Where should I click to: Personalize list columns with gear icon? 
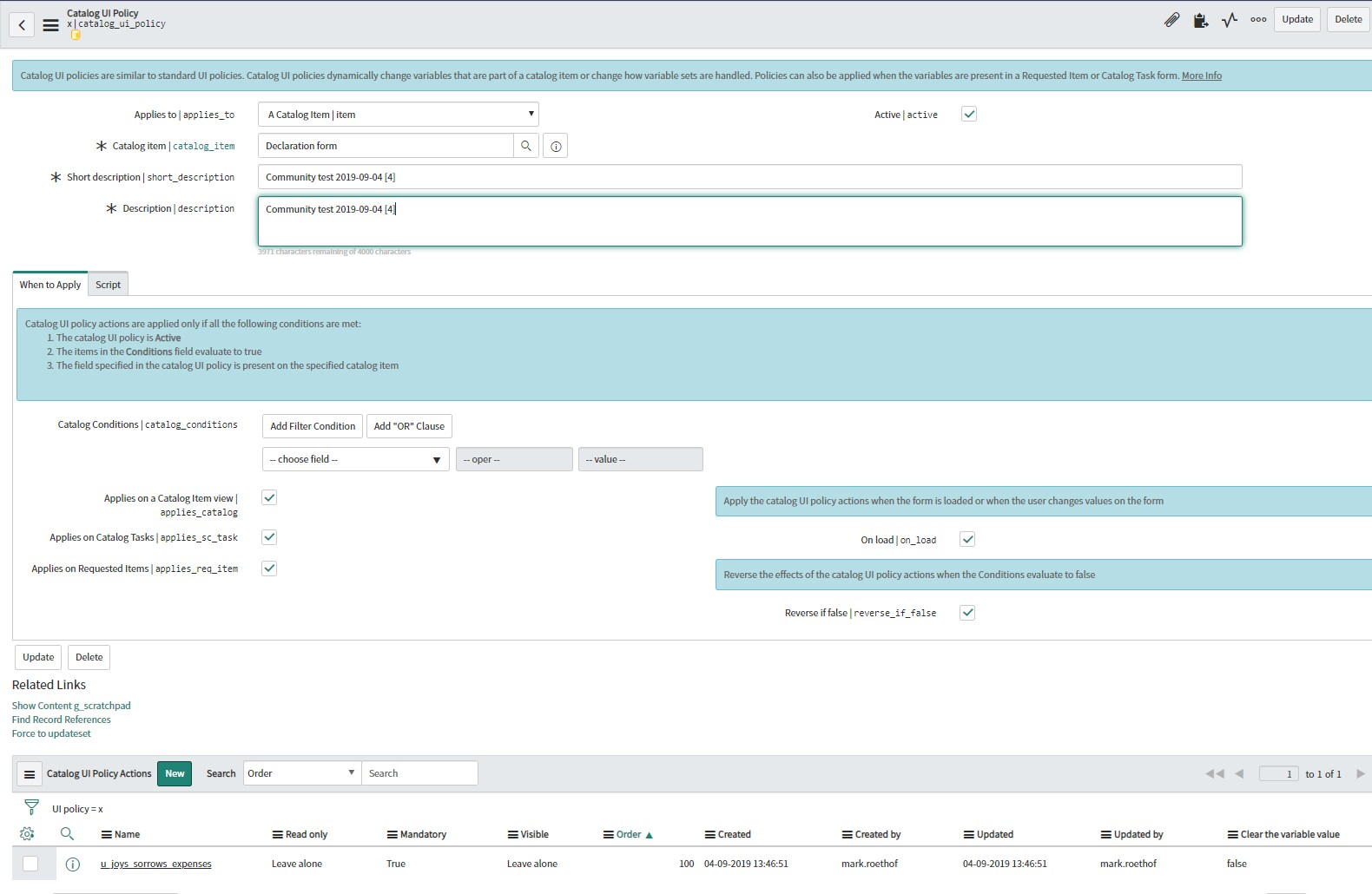(x=27, y=834)
